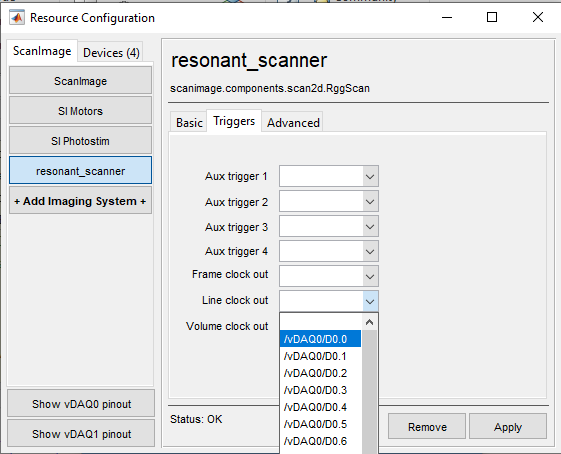This screenshot has height=454, width=561.
Task: Choose /vDAQ0/D0.0 from the list
Action: point(320,339)
